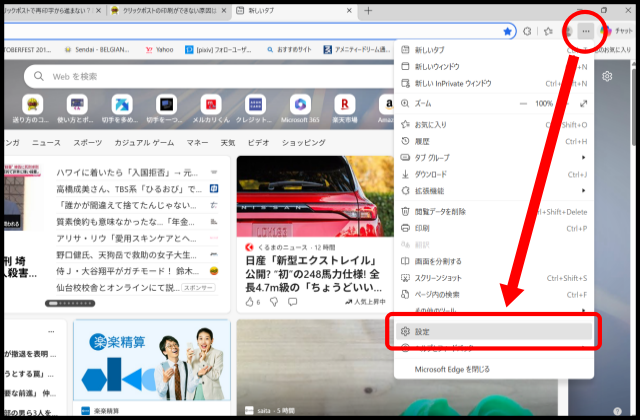Image resolution: width=640 pixels, height=420 pixels.
Task: Open the 楽楽精算 advertisement image
Action: point(152,360)
